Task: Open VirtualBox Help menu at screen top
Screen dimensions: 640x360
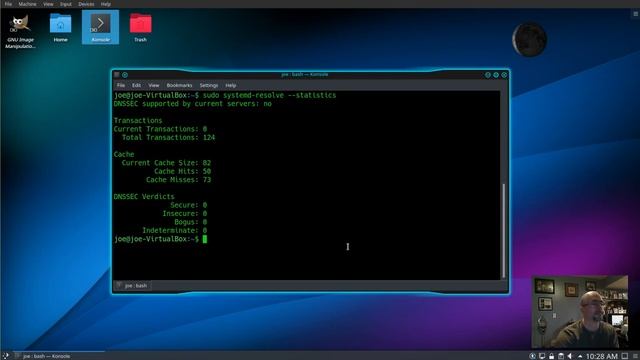Action: tap(106, 4)
